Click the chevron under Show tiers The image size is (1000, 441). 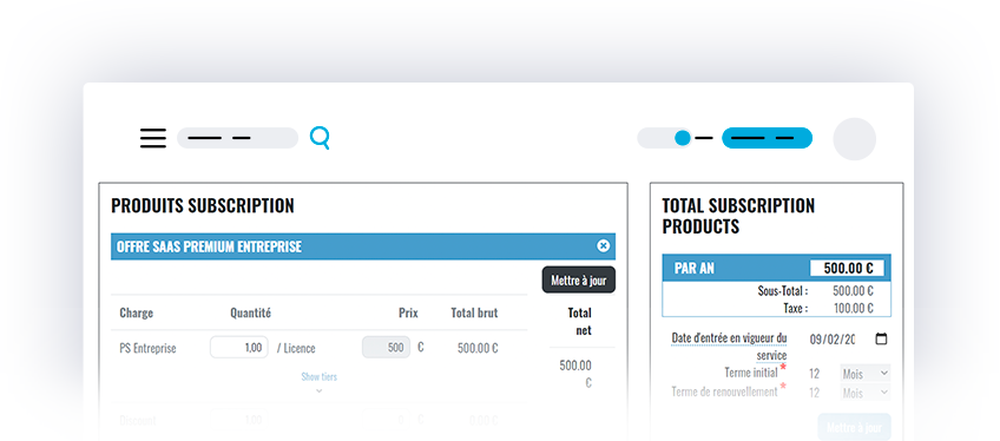pyautogui.click(x=319, y=391)
